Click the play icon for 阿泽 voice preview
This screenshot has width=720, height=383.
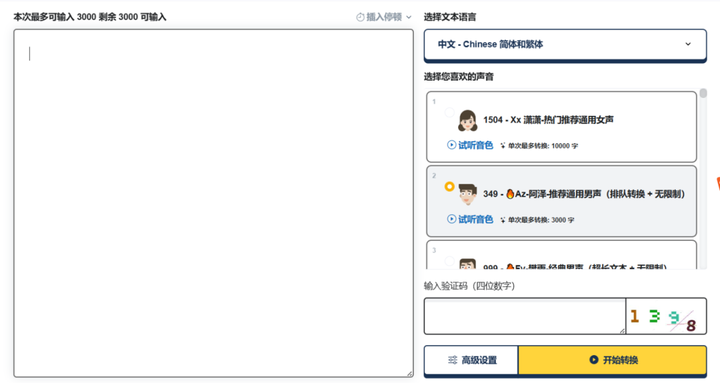[451, 219]
